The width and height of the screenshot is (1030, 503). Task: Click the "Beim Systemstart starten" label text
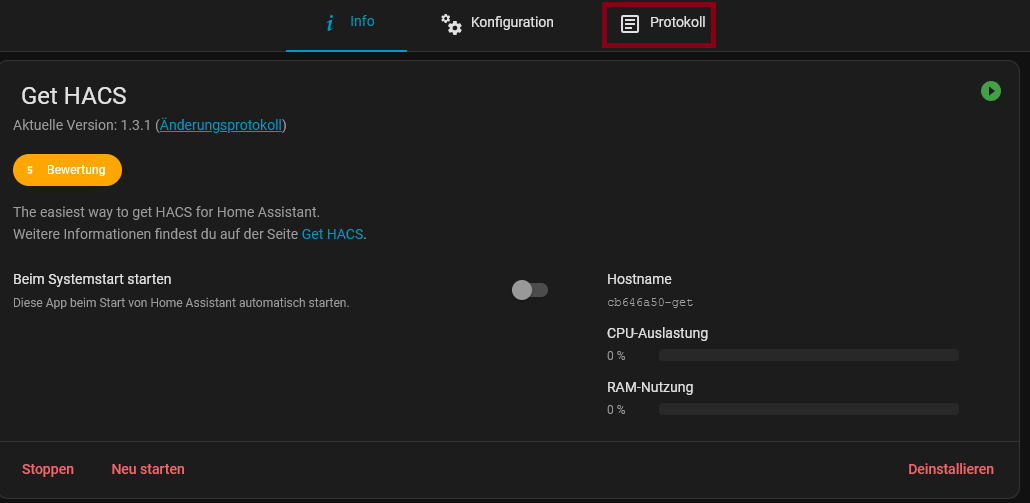click(x=92, y=279)
